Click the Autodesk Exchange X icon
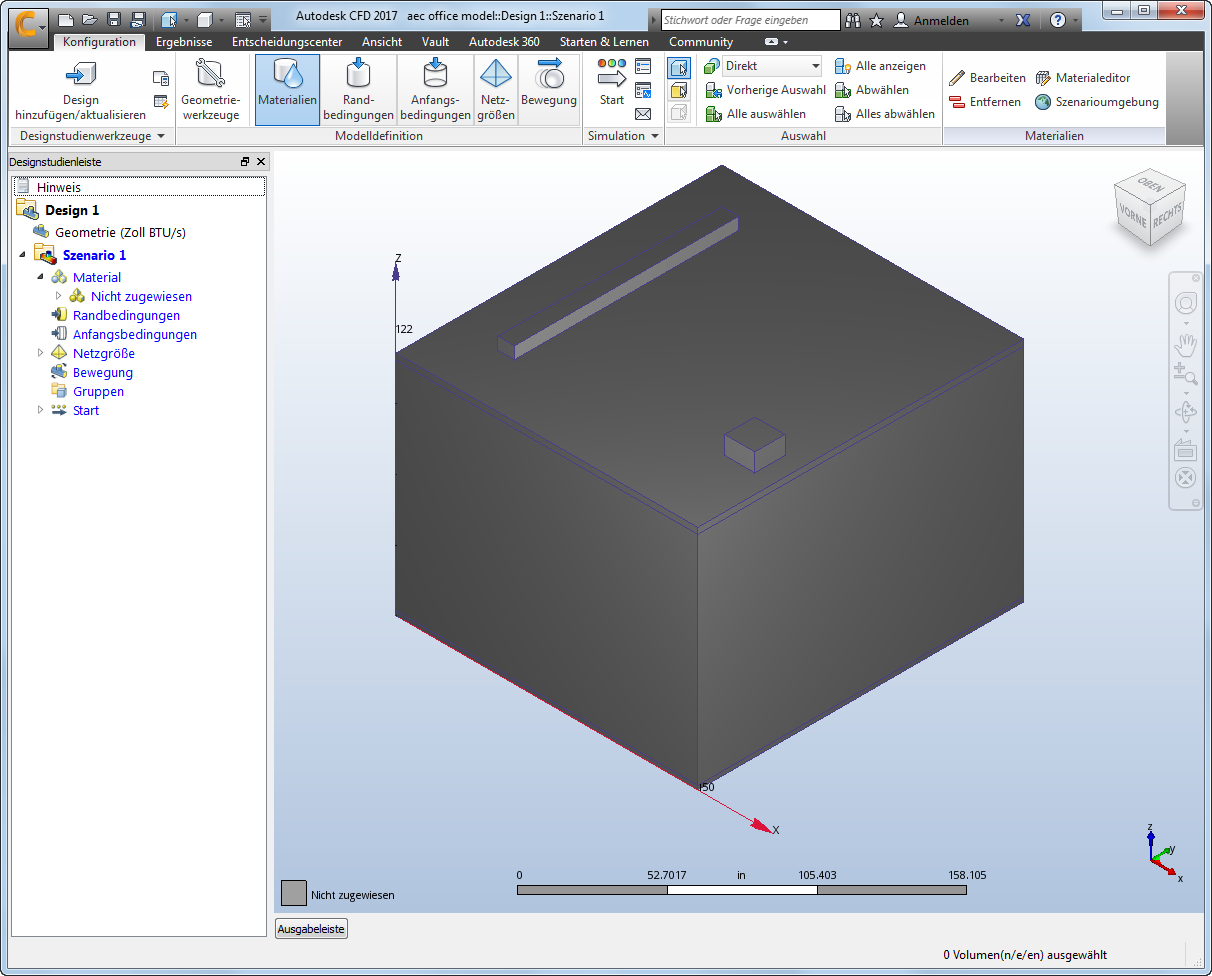 click(x=1023, y=20)
